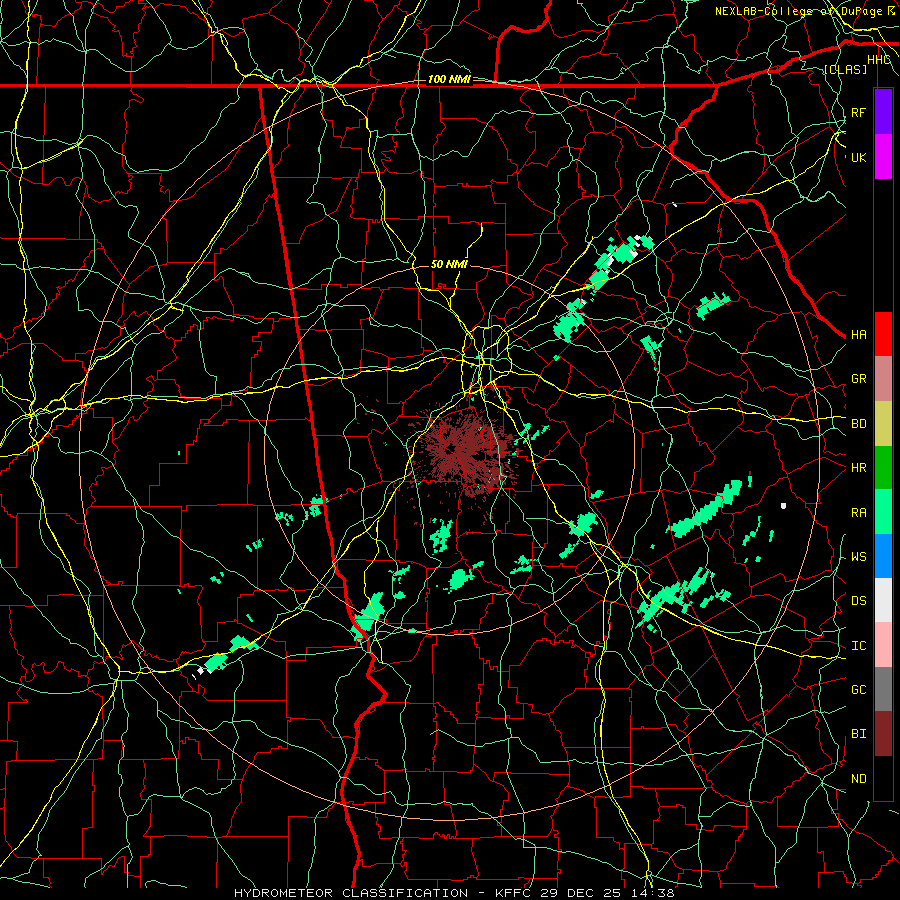The height and width of the screenshot is (900, 900).
Task: Click the brown biological echo cluster at radar center
Action: point(462,451)
